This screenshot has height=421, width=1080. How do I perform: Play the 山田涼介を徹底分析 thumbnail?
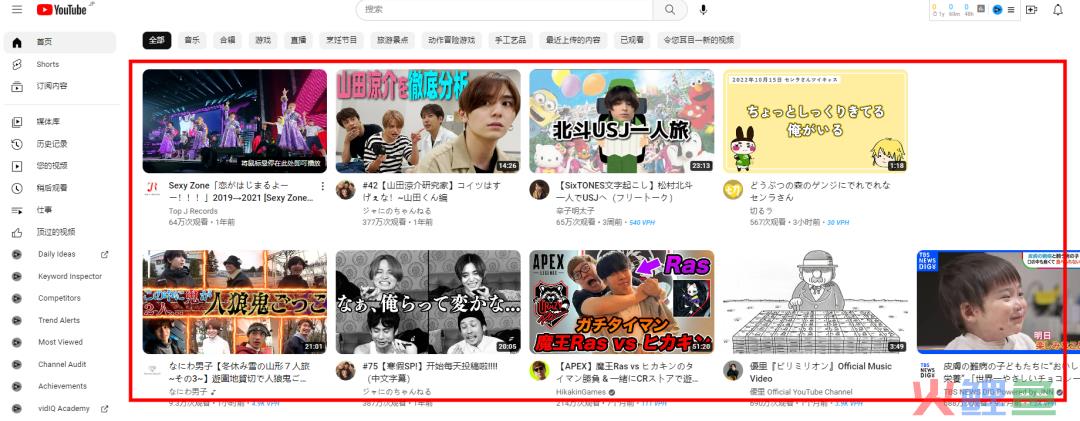pyautogui.click(x=428, y=121)
